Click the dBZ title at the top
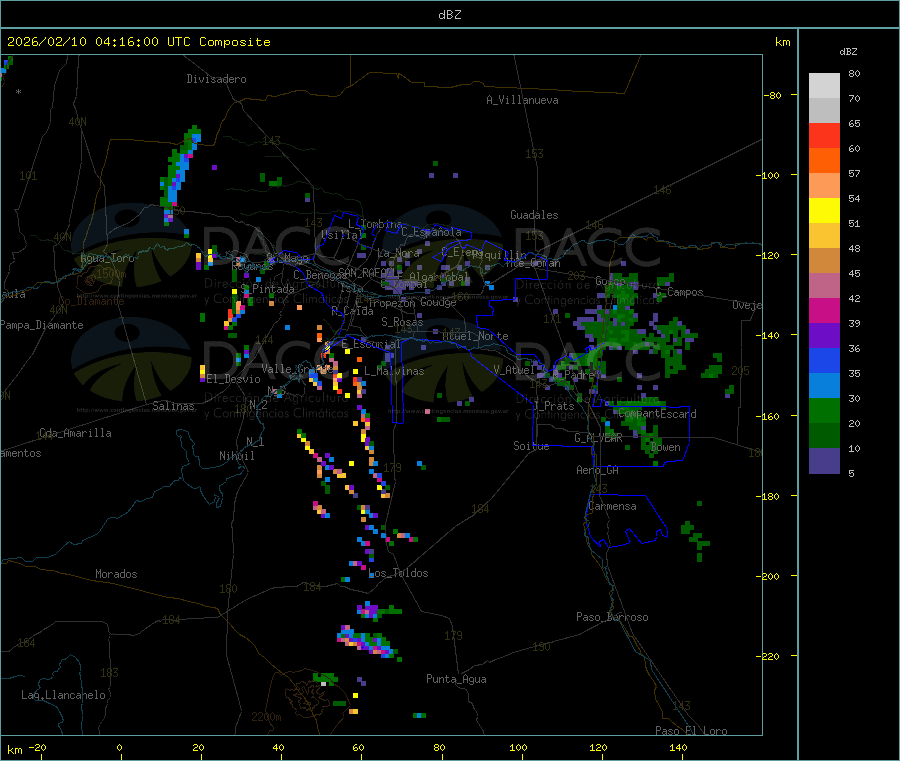This screenshot has height=761, width=900. pyautogui.click(x=449, y=15)
